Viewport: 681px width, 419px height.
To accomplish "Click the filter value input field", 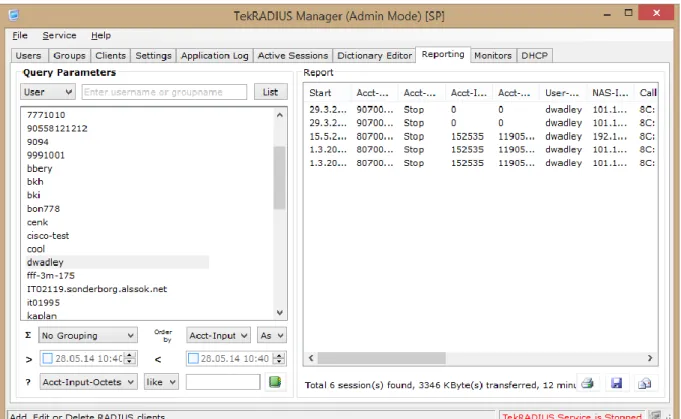I will (x=223, y=382).
